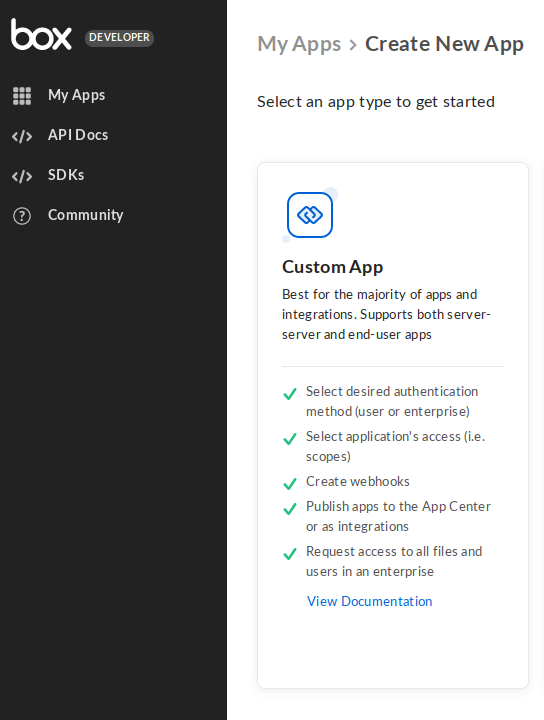
Task: Click the DEVELOPER badge
Action: (x=119, y=37)
